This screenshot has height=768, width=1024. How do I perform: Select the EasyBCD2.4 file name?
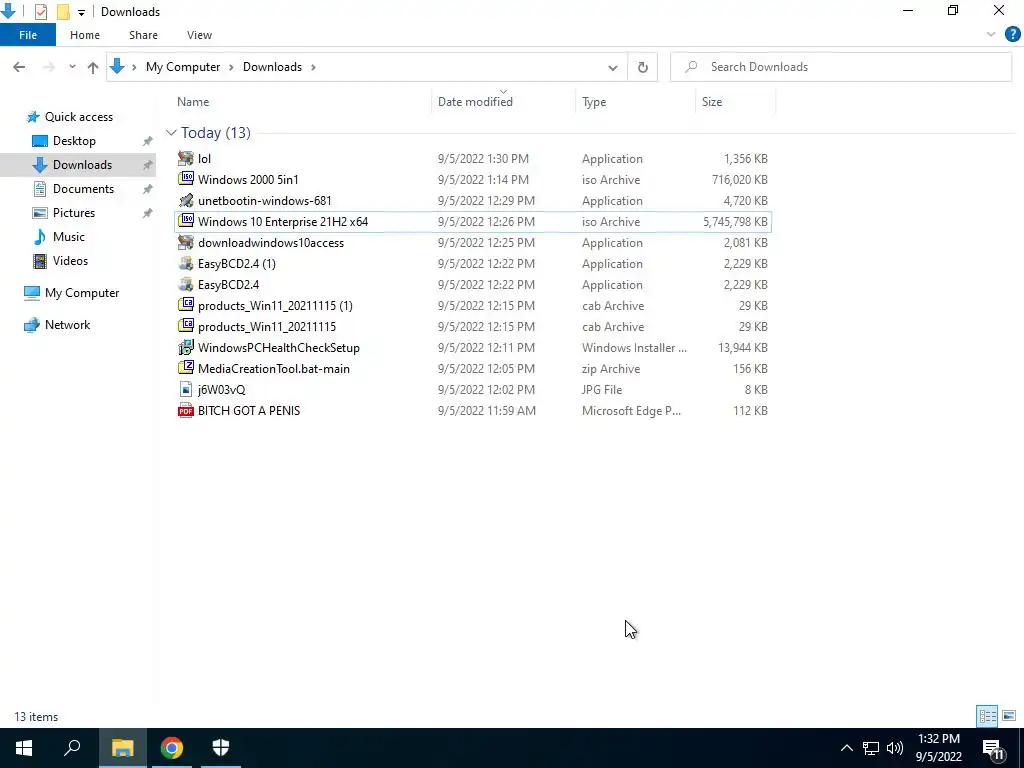229,285
